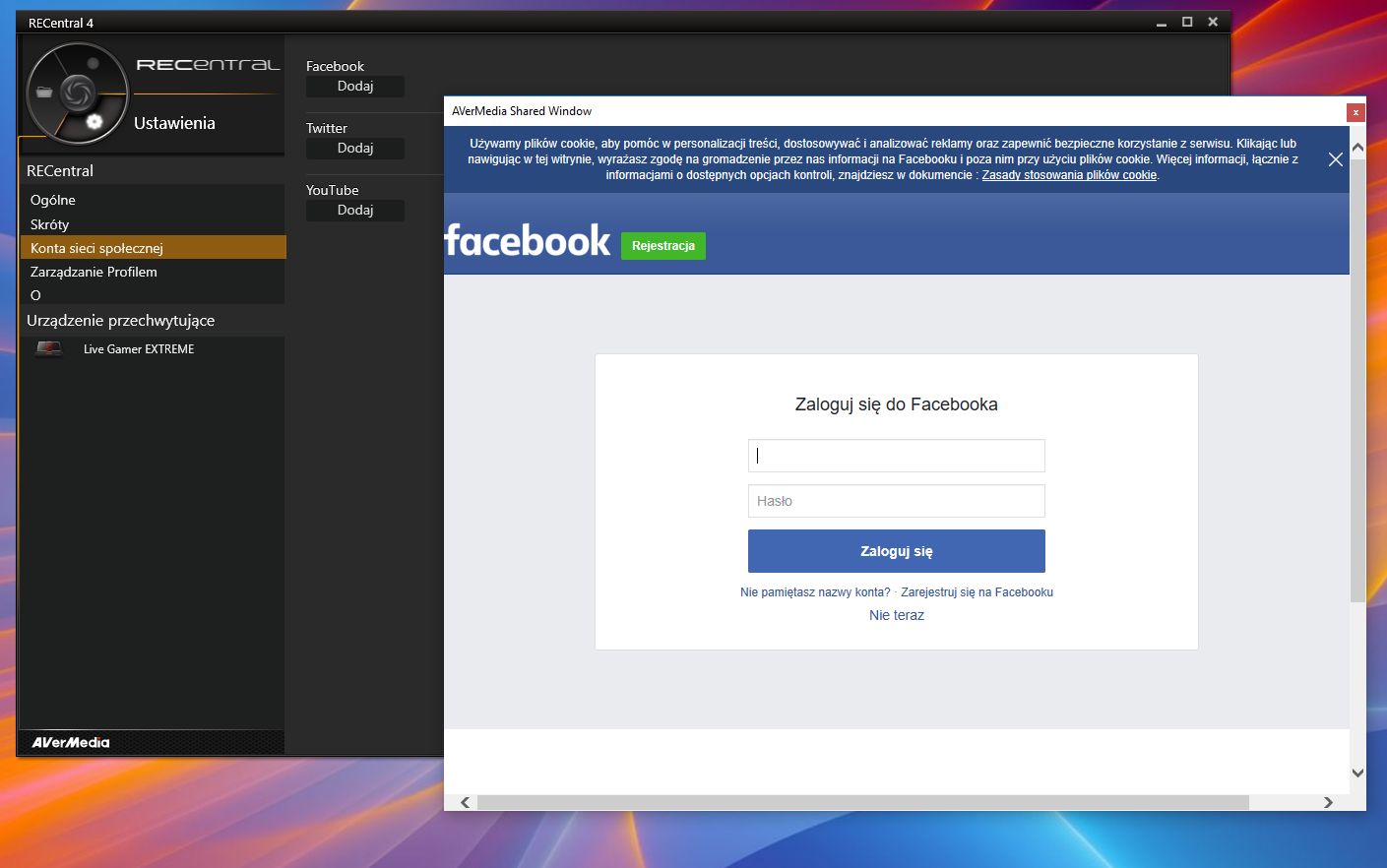The width and height of the screenshot is (1387, 868).
Task: Click the scroll down arrow in Shared Window
Action: (x=1357, y=774)
